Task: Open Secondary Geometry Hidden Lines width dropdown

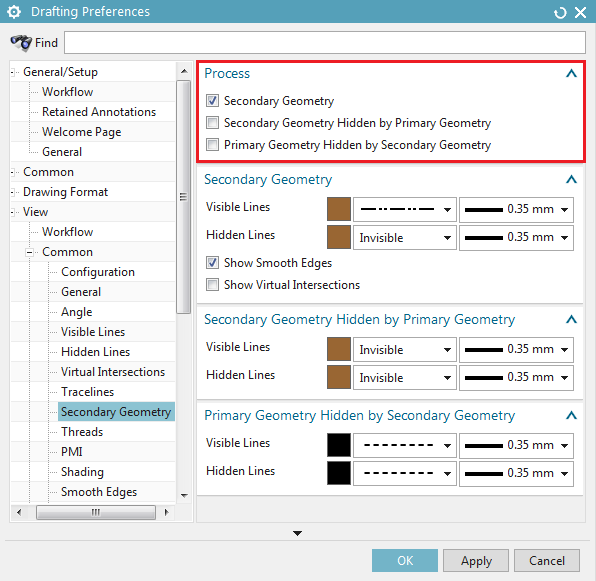Action: click(x=516, y=237)
